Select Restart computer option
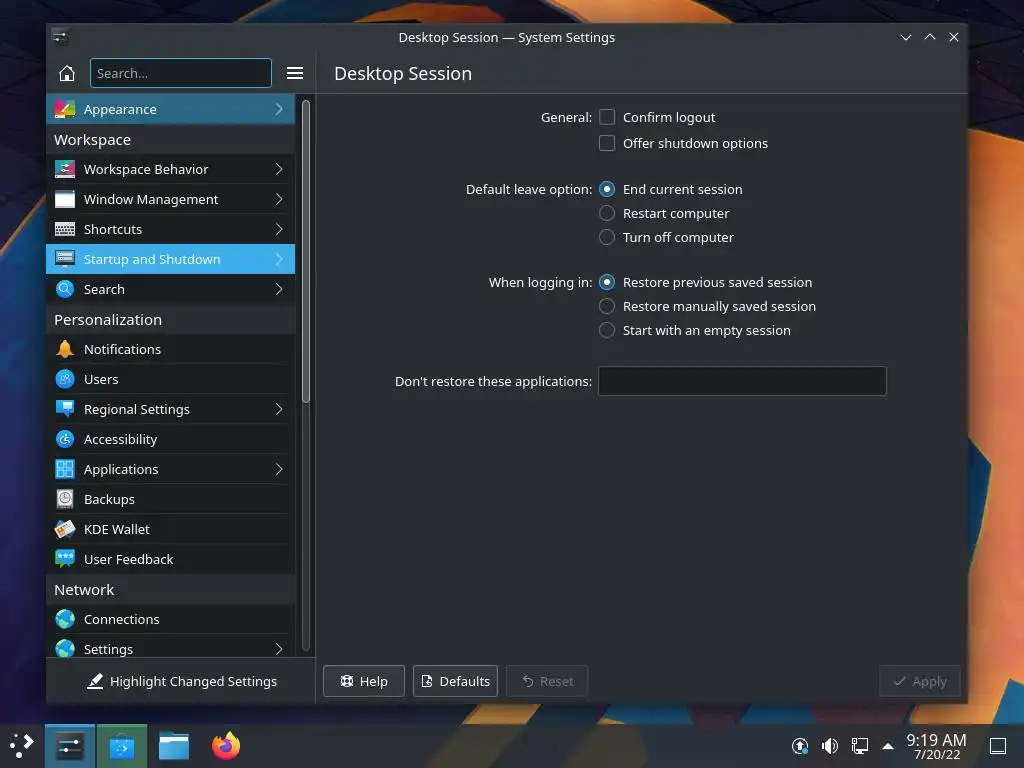 607,214
